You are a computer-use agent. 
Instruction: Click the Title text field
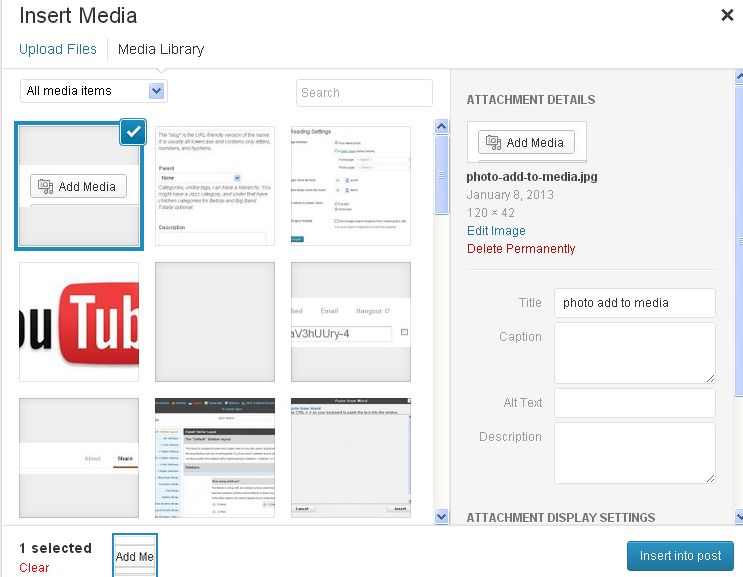pyautogui.click(x=634, y=303)
